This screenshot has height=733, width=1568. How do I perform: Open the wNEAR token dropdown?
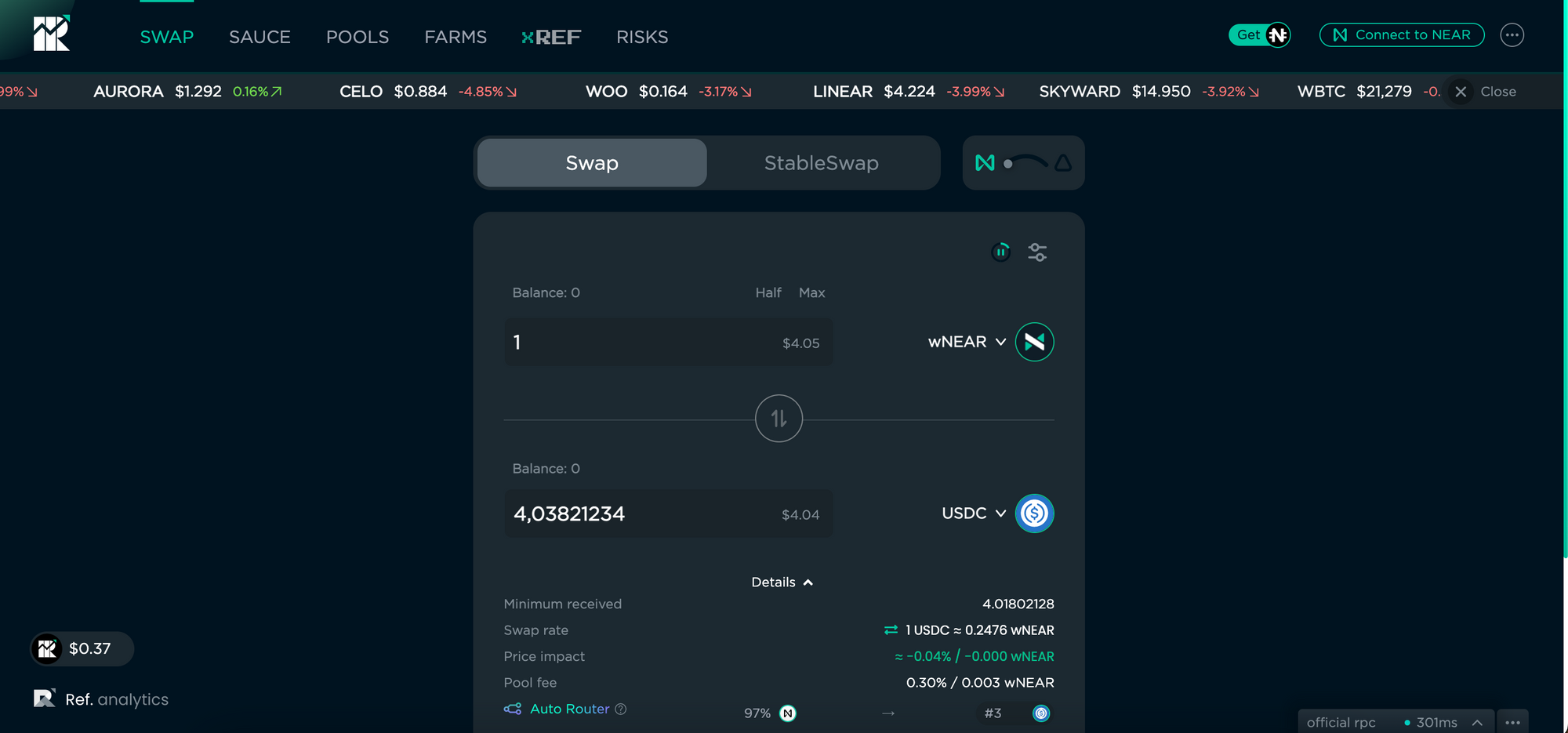pos(967,342)
